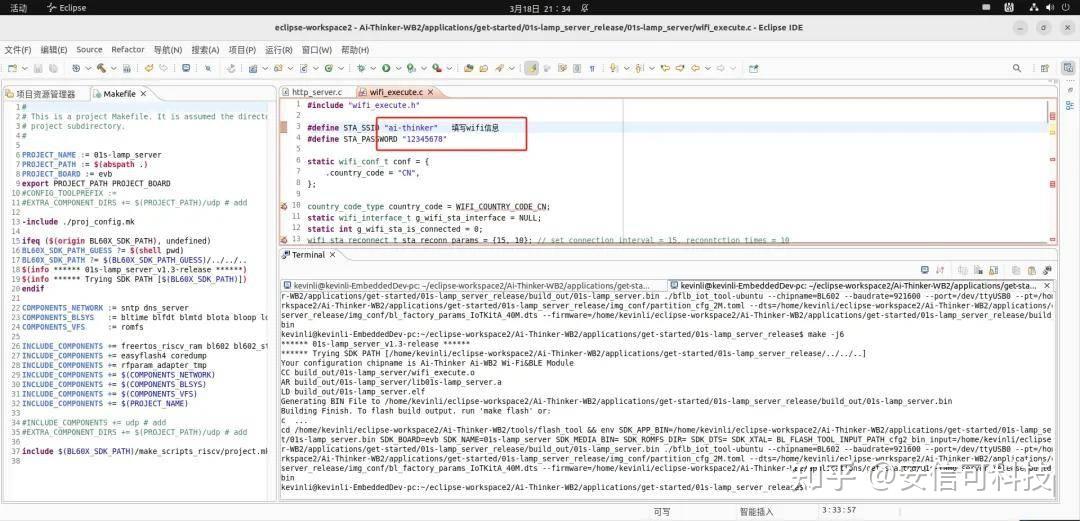1080x521 pixels.
Task: Open the 编辑(E) menu
Action: coord(54,50)
